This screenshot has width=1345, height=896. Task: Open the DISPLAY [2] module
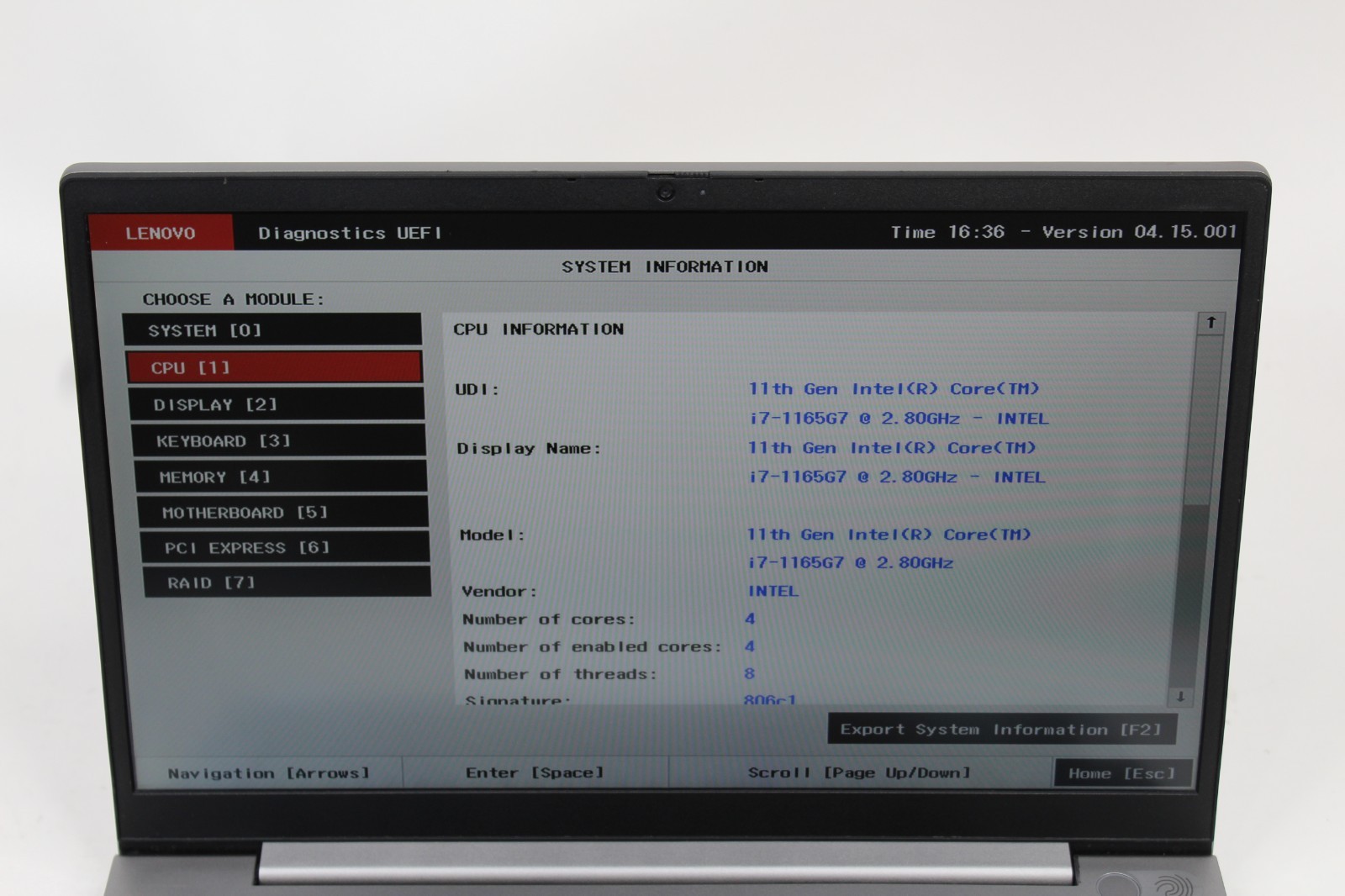pos(277,404)
